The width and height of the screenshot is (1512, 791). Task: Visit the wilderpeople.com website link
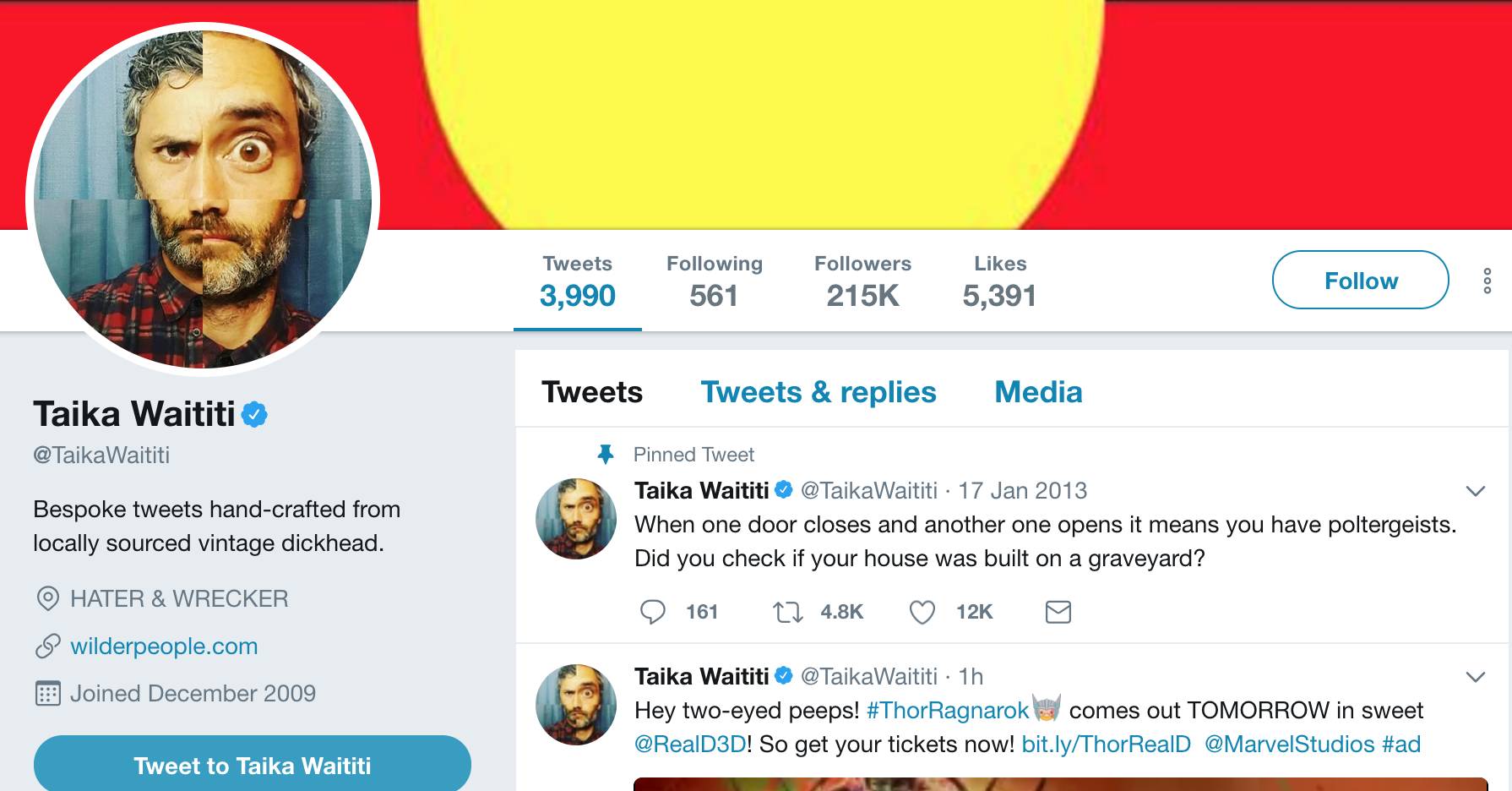[164, 646]
